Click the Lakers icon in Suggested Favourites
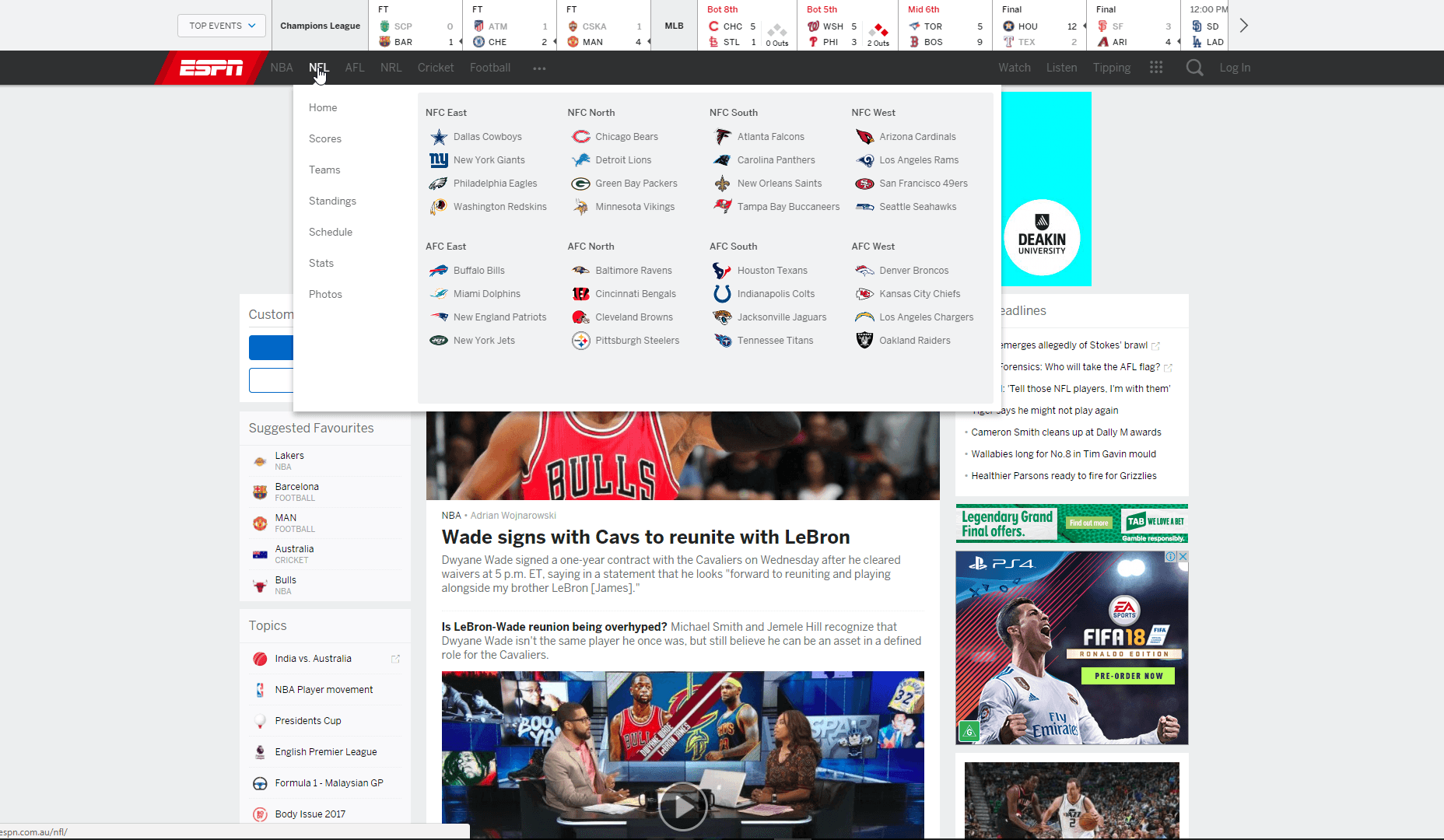Viewport: 1444px width, 840px height. [x=260, y=461]
